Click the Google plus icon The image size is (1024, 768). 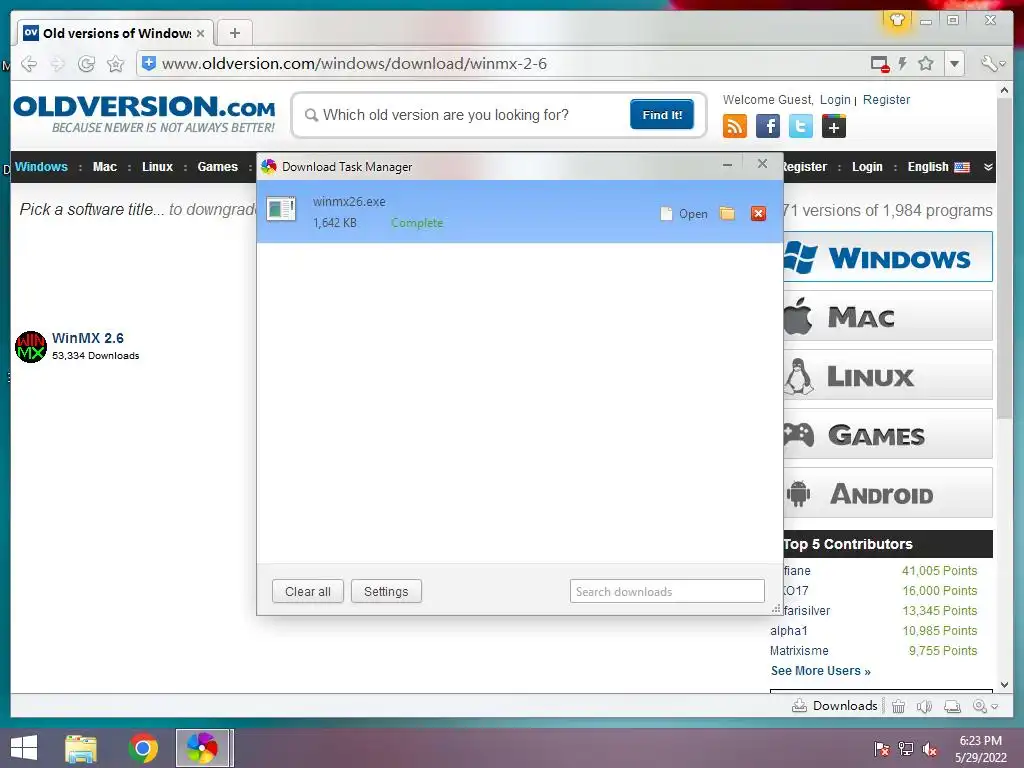pyautogui.click(x=833, y=126)
